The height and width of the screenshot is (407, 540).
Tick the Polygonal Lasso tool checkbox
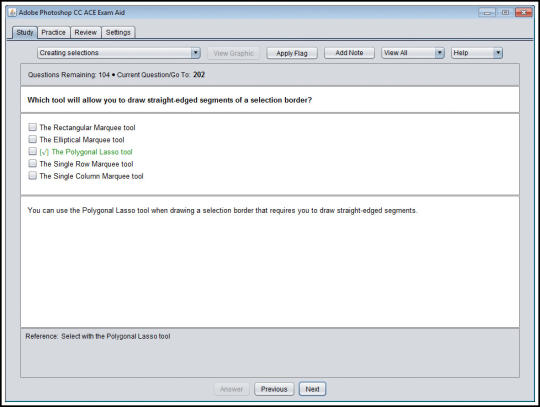pyautogui.click(x=32, y=151)
